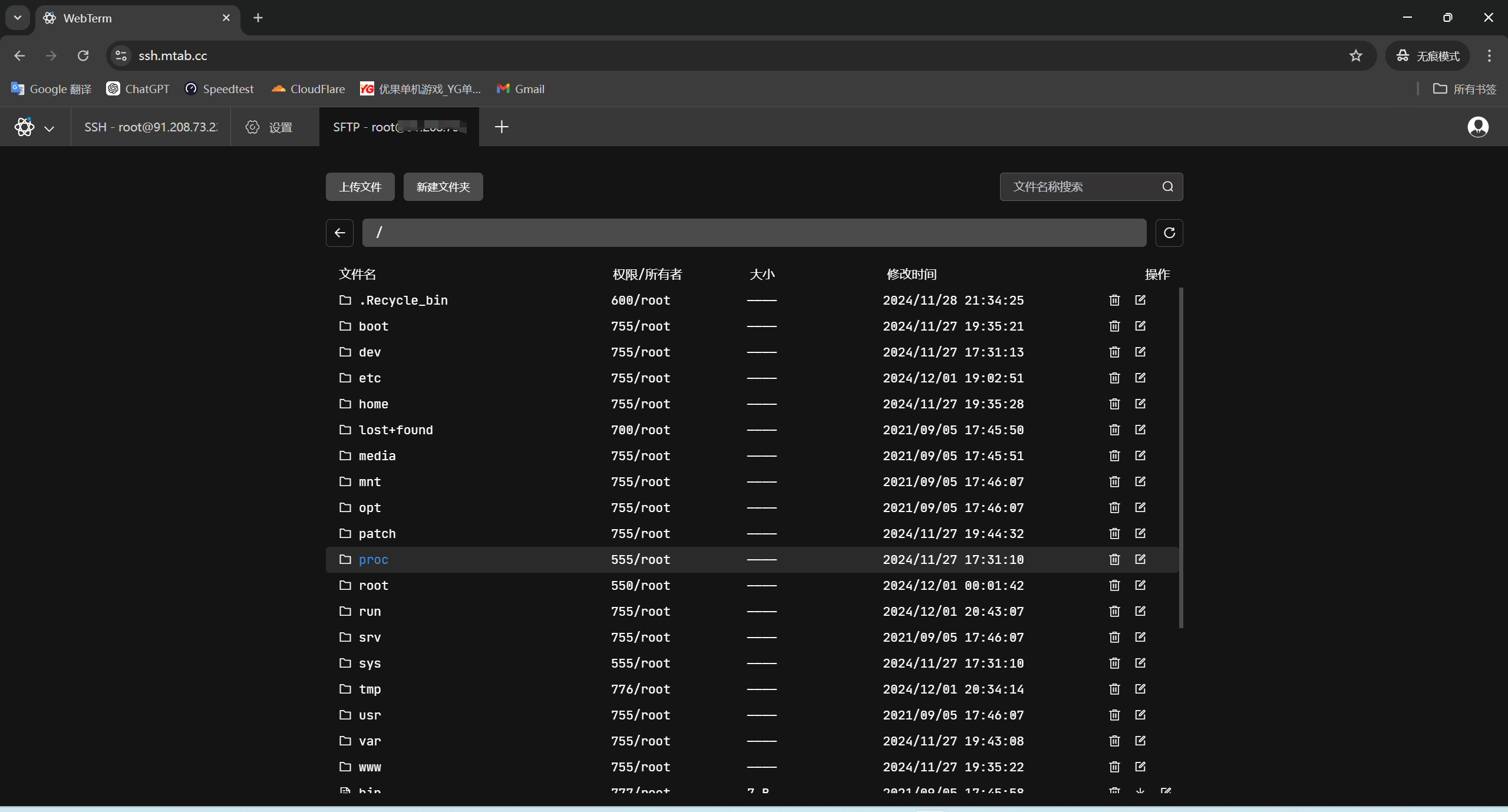
Task: Open the proc folder
Action: click(373, 559)
